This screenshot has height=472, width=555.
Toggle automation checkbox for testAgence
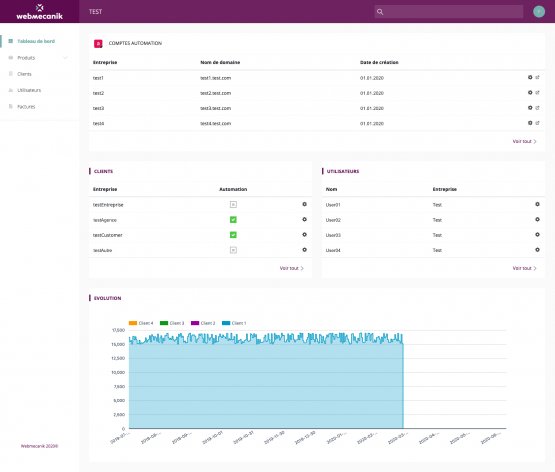[x=233, y=220]
